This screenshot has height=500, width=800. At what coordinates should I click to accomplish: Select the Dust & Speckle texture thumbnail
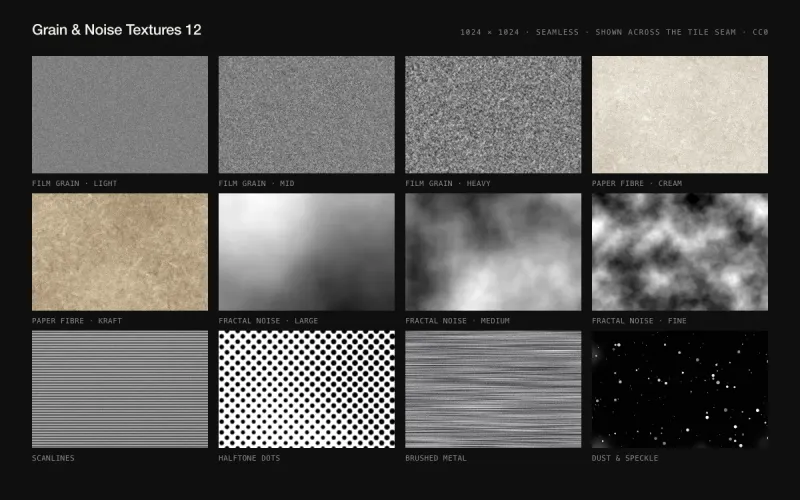coord(680,389)
